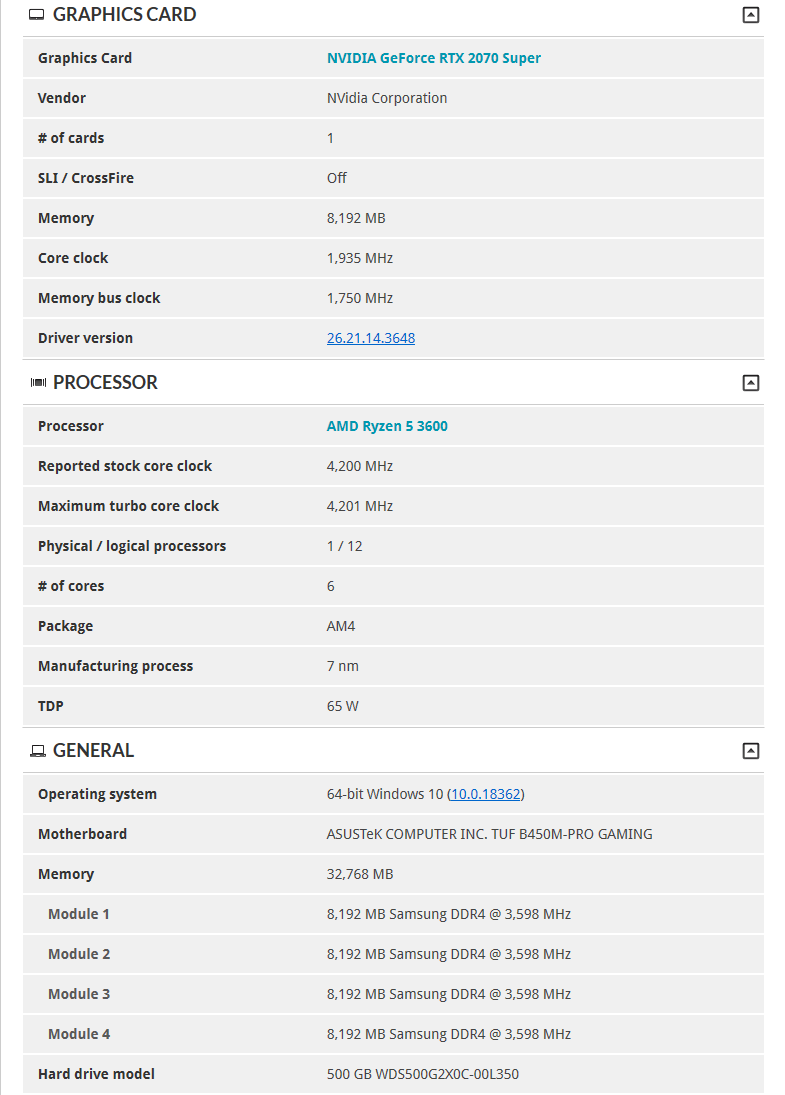Click the # of cards label
This screenshot has width=785, height=1095.
pyautogui.click(x=71, y=138)
